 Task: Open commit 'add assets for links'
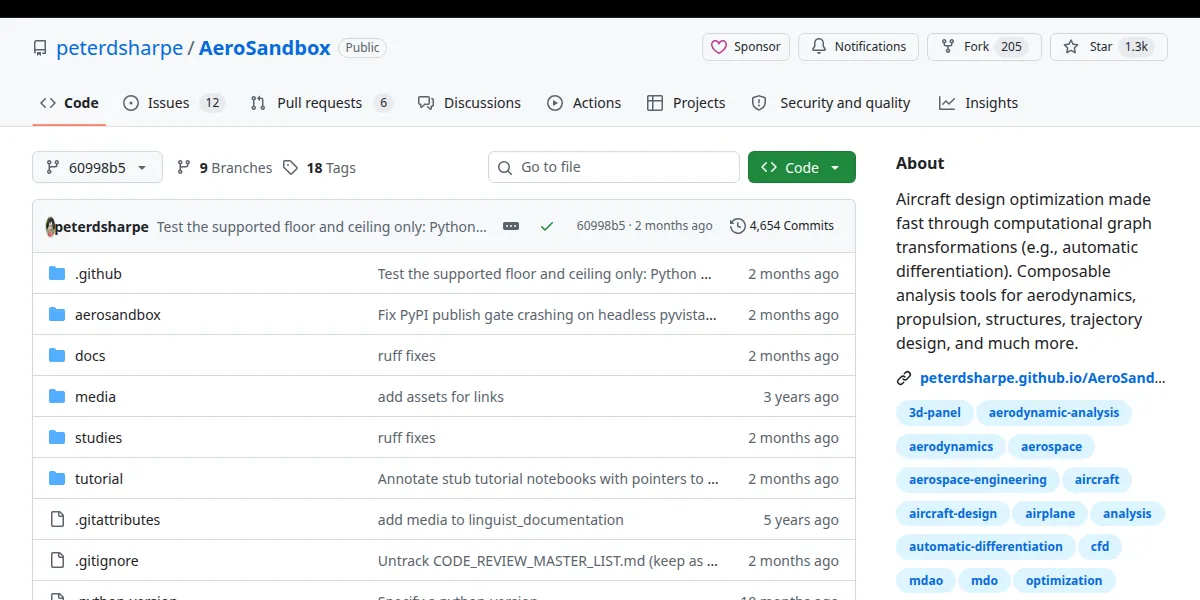point(441,397)
